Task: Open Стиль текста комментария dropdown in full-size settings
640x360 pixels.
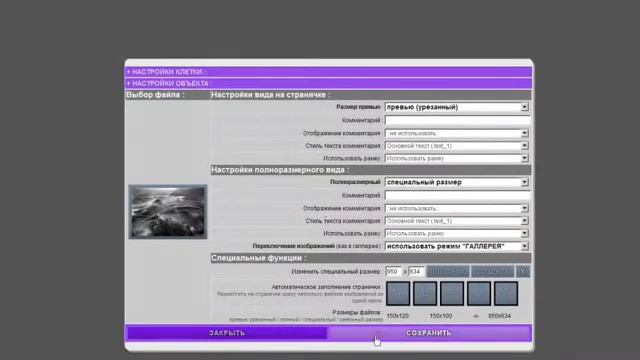Action: coord(457,221)
